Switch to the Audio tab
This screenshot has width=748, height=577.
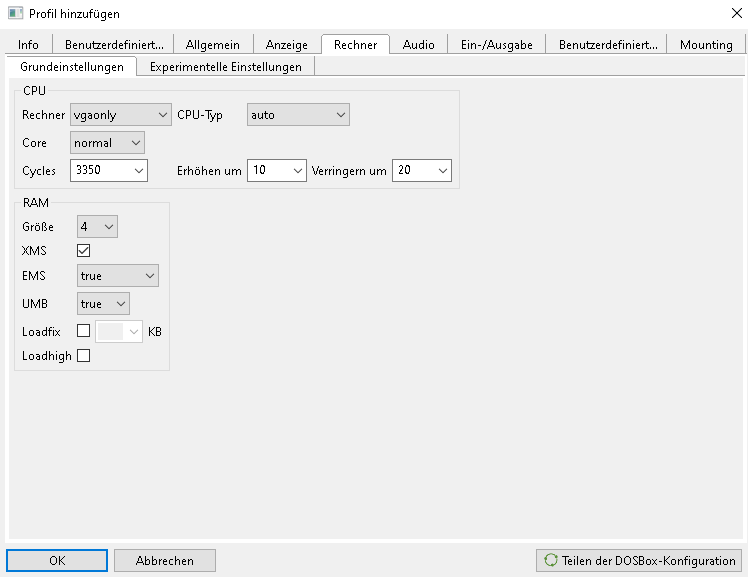[x=418, y=45]
